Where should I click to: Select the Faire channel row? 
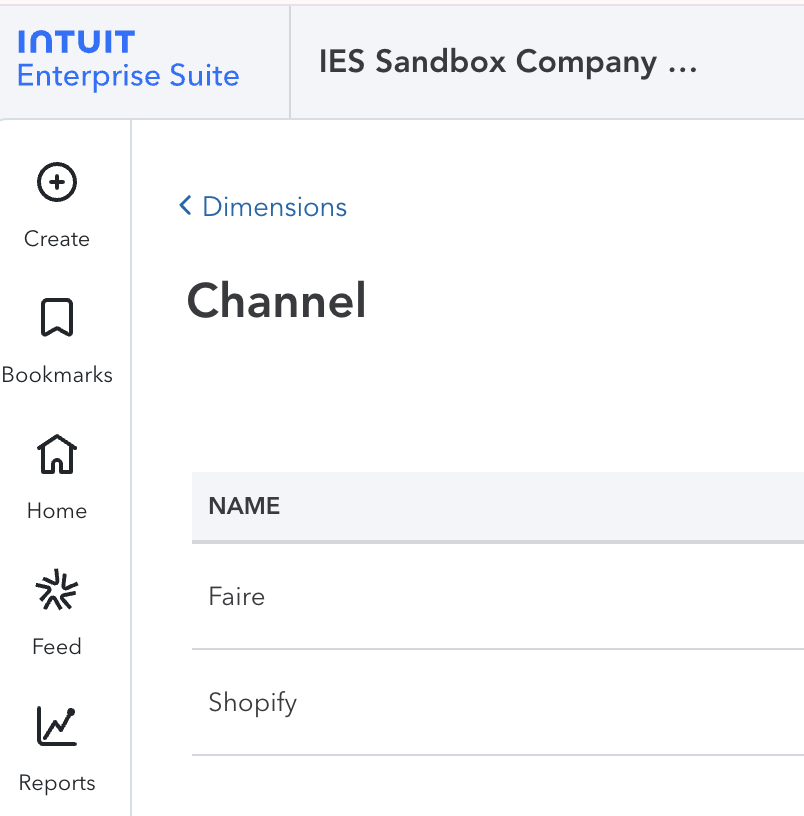tap(237, 597)
